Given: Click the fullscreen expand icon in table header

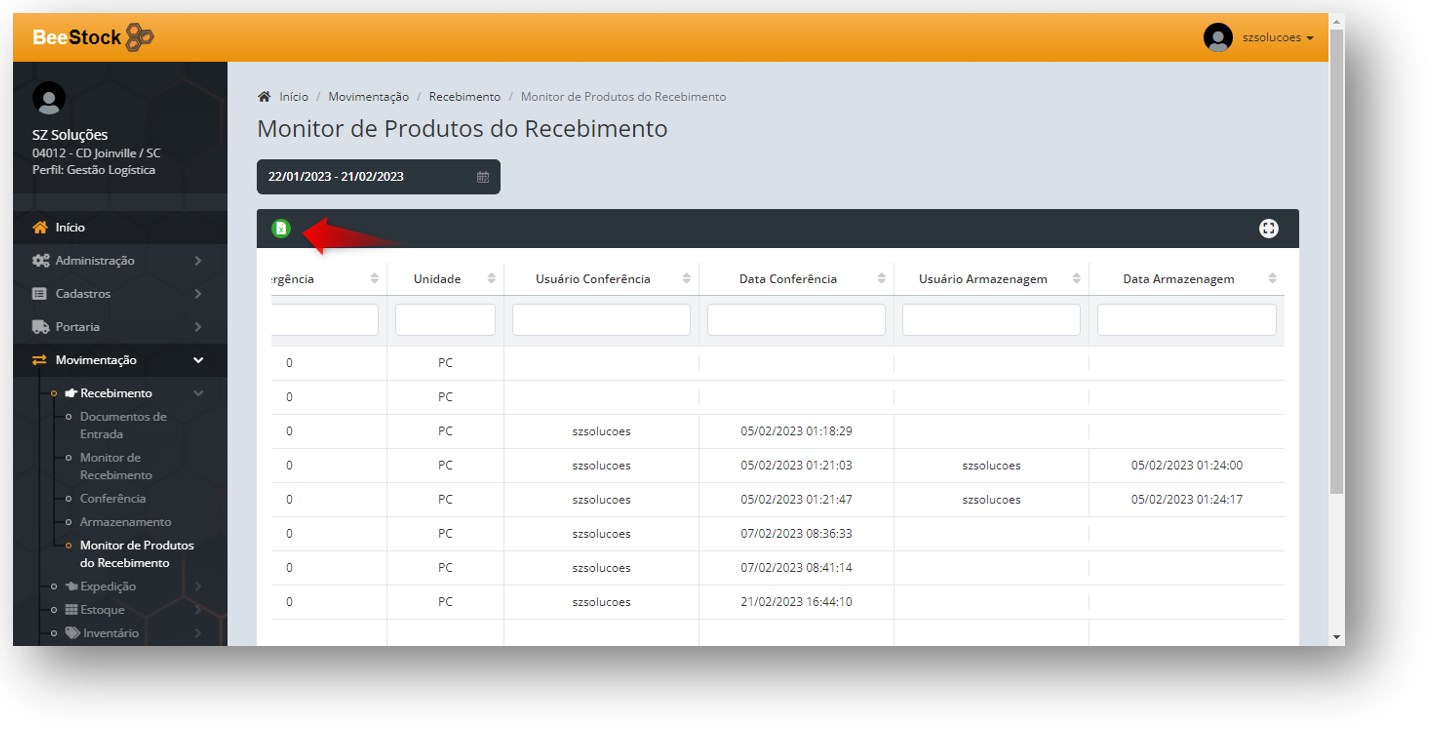Looking at the screenshot, I should tap(1268, 229).
